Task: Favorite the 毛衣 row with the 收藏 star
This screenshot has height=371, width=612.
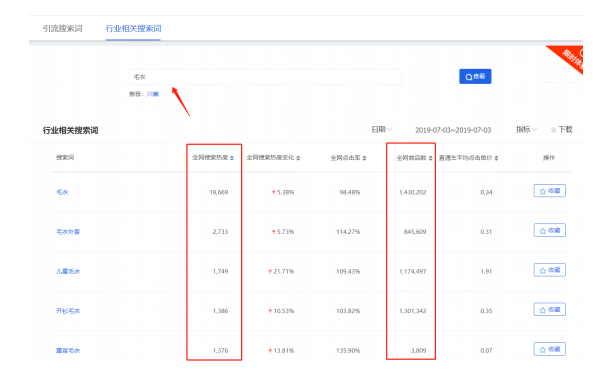Action: tap(550, 191)
